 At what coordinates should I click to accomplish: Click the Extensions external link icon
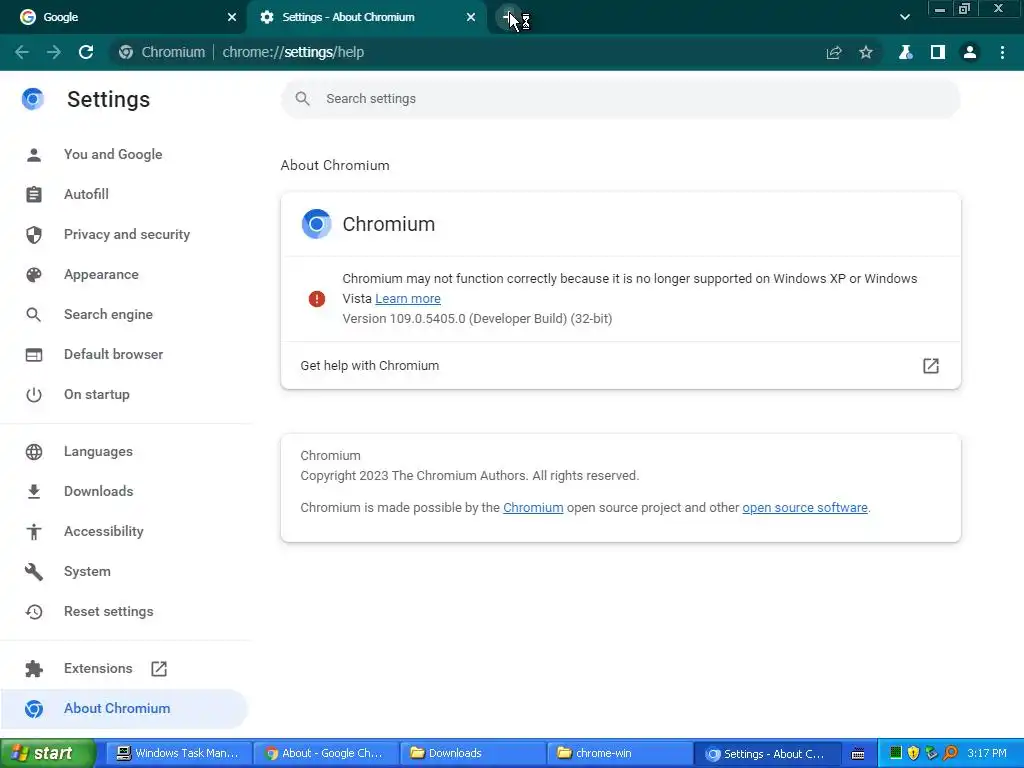pyautogui.click(x=159, y=669)
